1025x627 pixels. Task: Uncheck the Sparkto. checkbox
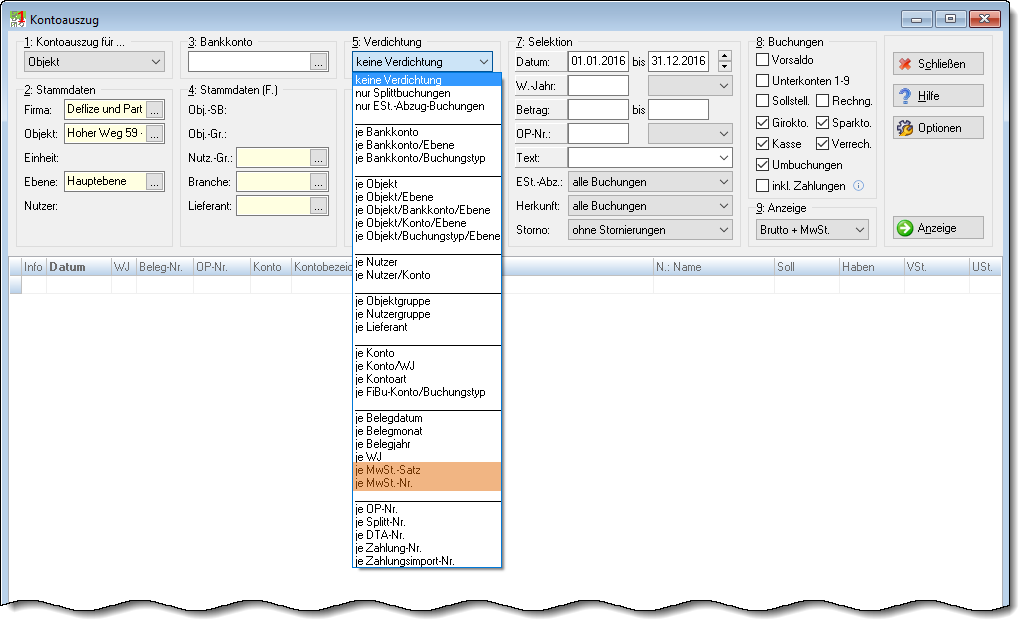pos(822,123)
